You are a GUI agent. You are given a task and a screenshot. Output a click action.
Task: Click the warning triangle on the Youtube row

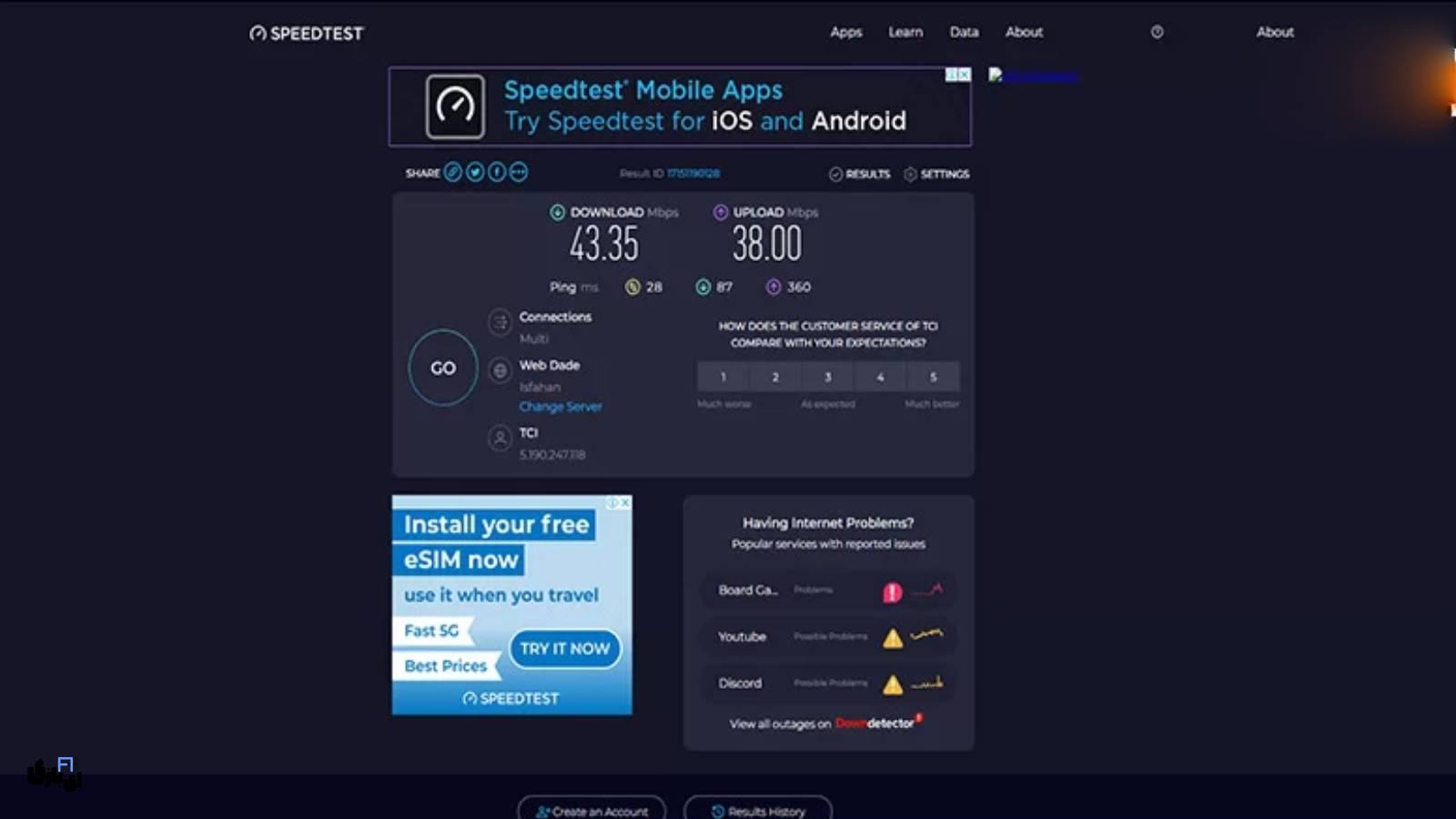[893, 638]
